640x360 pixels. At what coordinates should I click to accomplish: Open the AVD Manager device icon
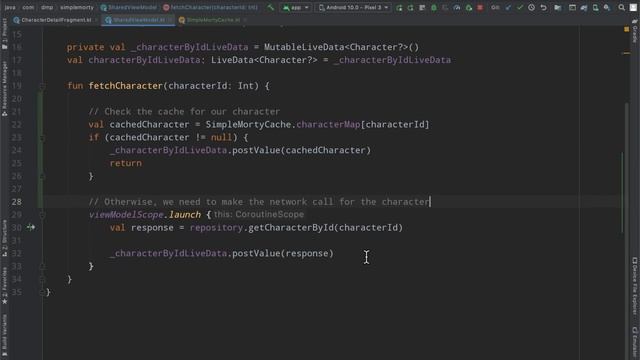tap(596, 7)
